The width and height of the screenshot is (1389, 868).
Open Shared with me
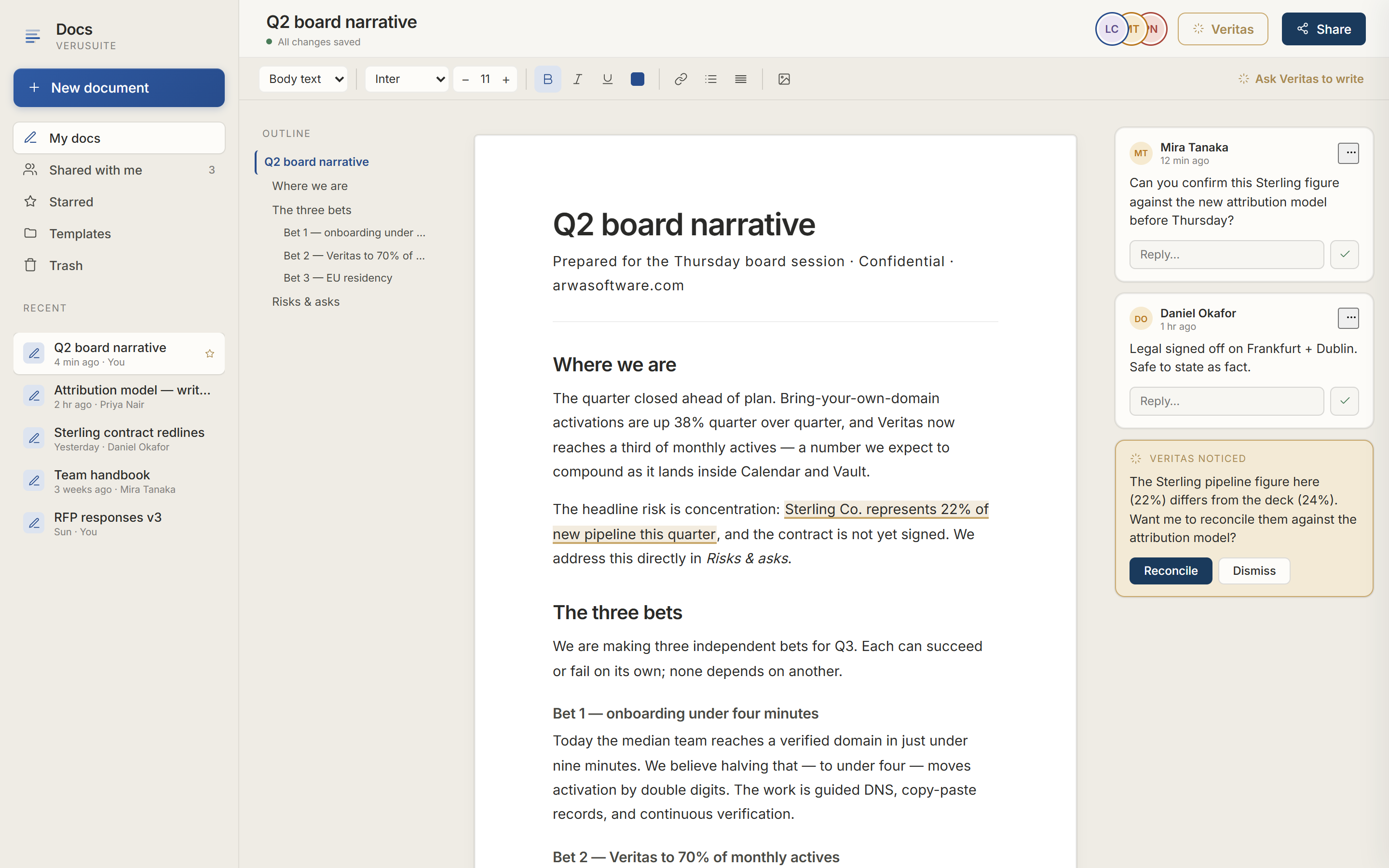tap(119, 170)
